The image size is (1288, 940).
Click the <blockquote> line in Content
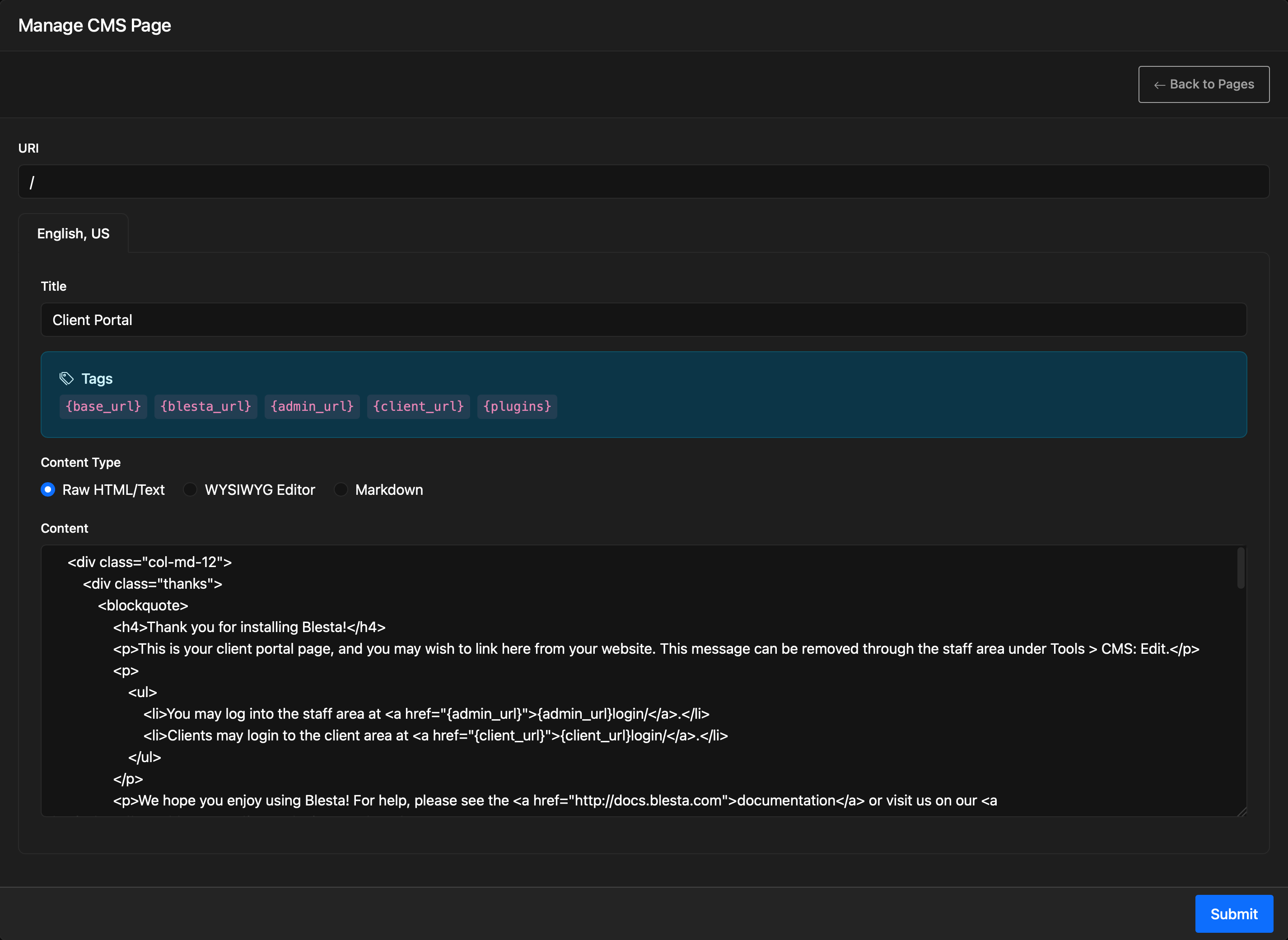click(143, 605)
